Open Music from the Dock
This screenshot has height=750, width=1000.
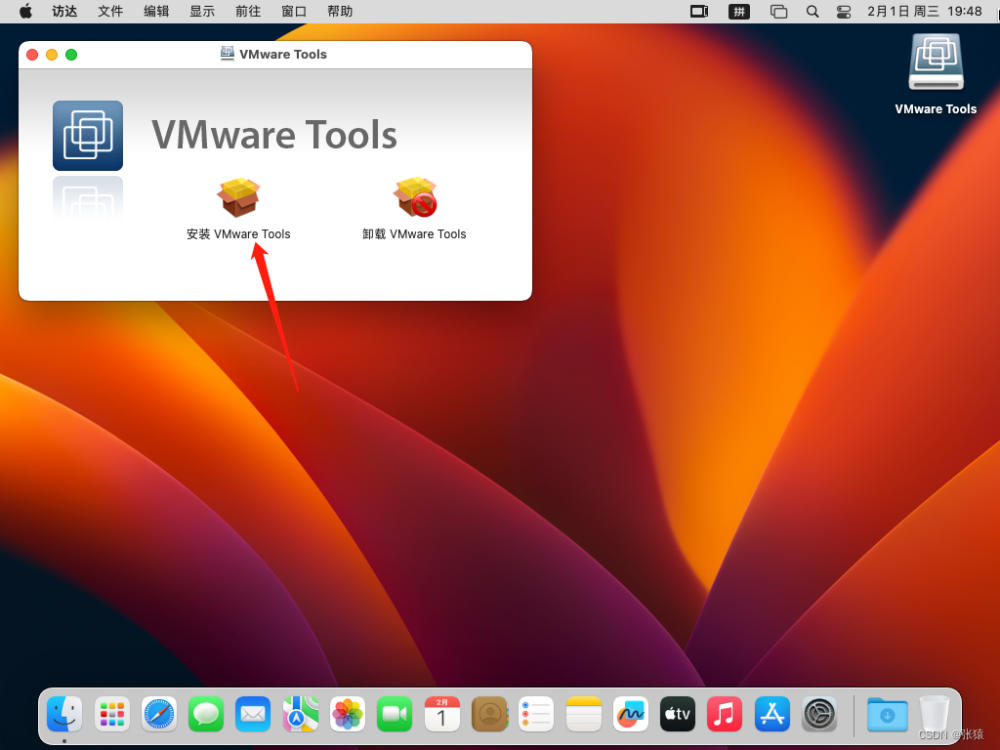click(x=725, y=714)
